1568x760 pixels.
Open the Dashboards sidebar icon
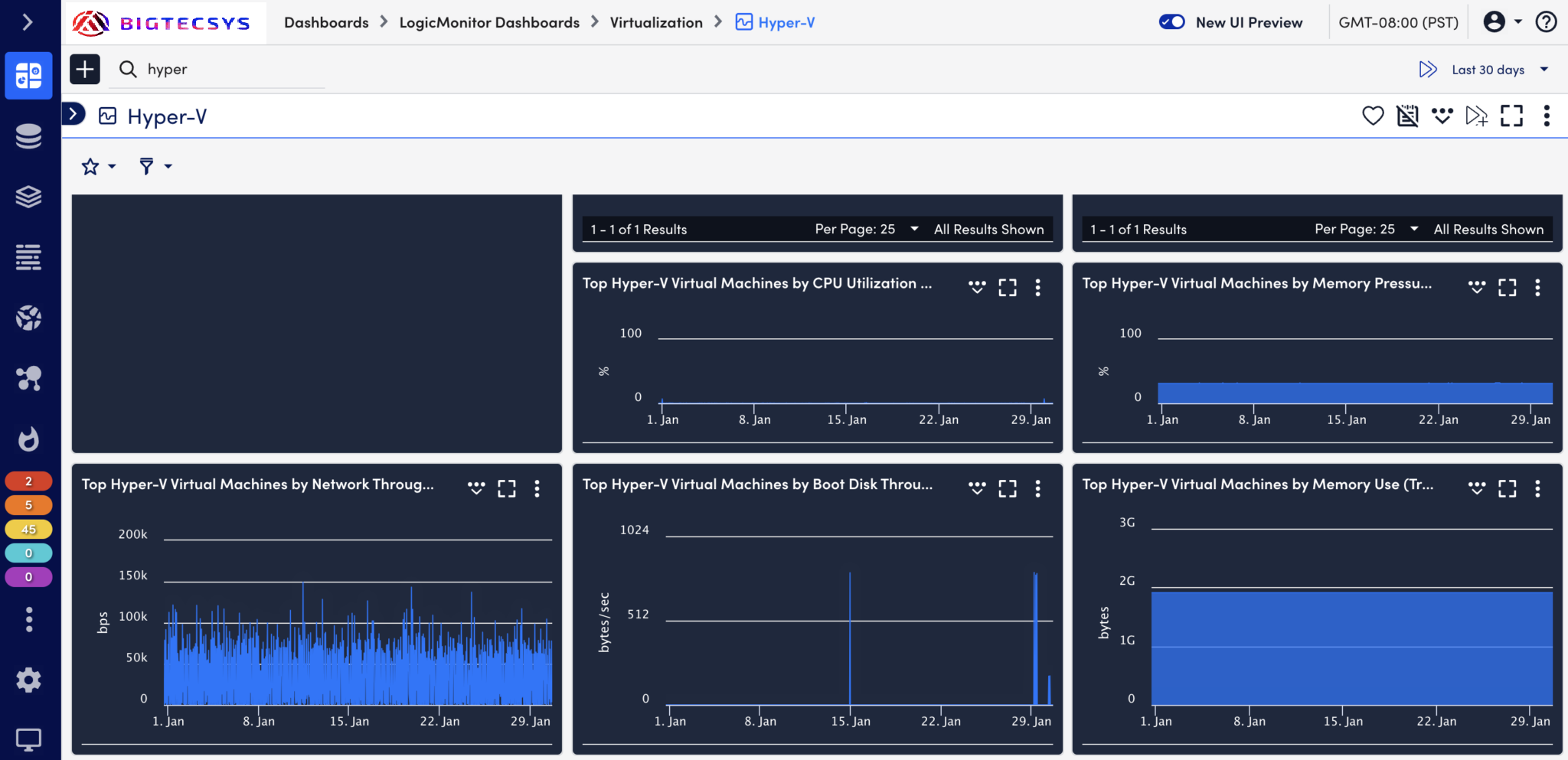click(x=28, y=76)
